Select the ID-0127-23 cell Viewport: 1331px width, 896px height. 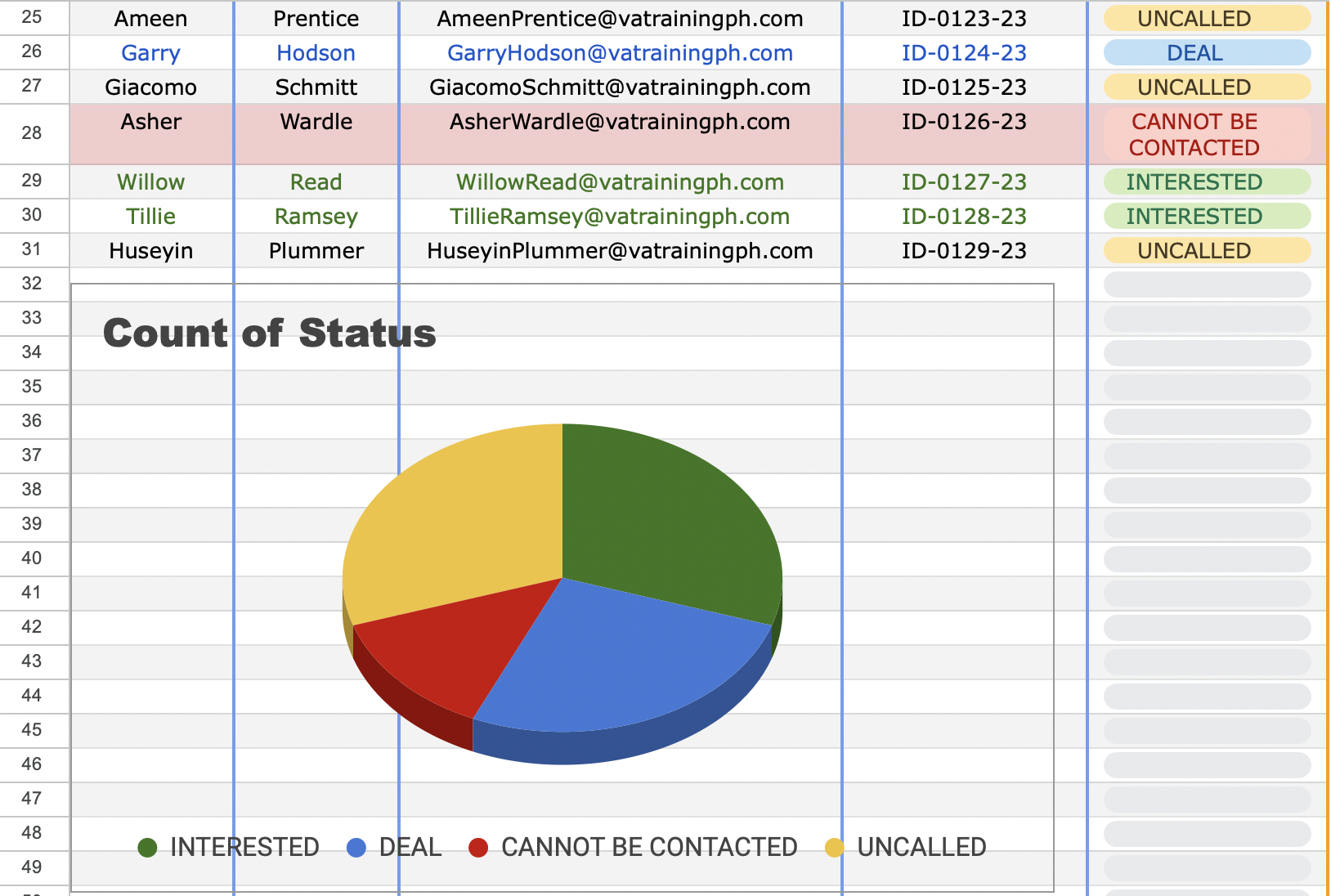(x=965, y=182)
